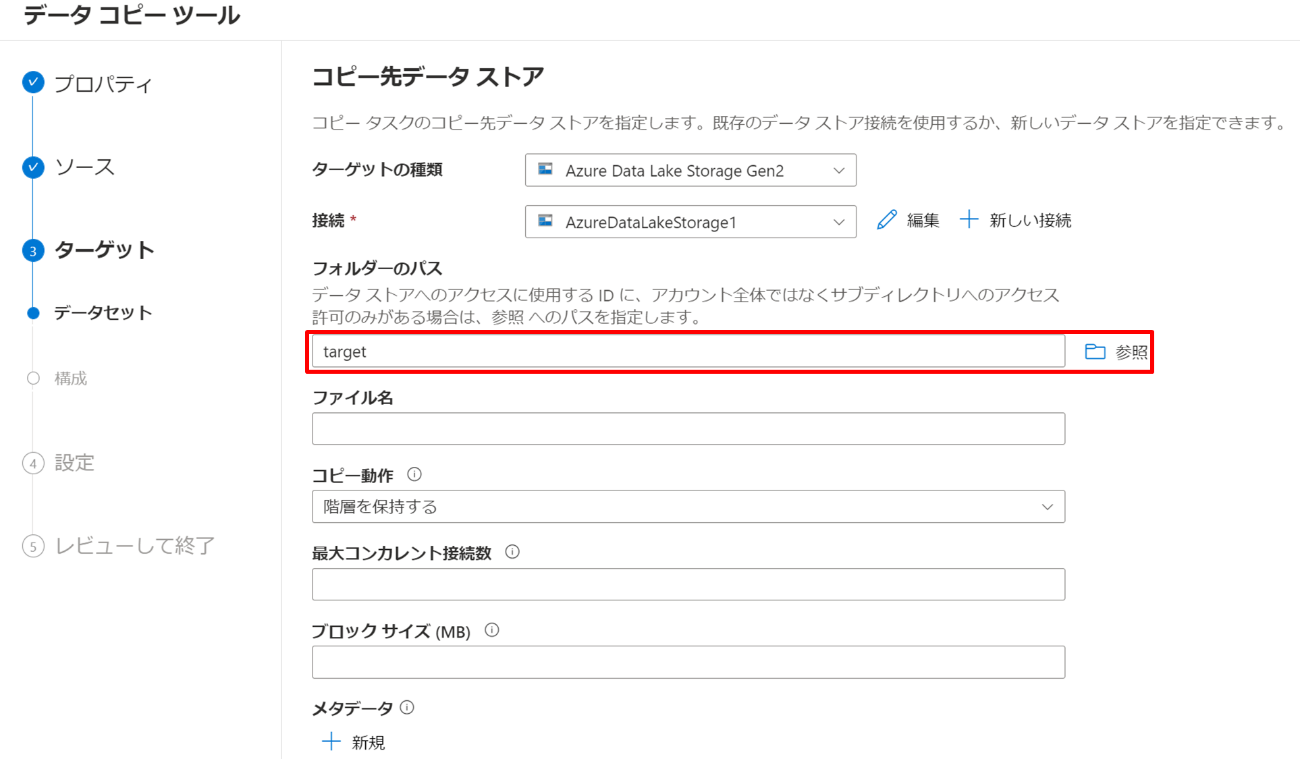Click the step 3 ターゲット circle icon
This screenshot has width=1300, height=759.
pyautogui.click(x=33, y=250)
